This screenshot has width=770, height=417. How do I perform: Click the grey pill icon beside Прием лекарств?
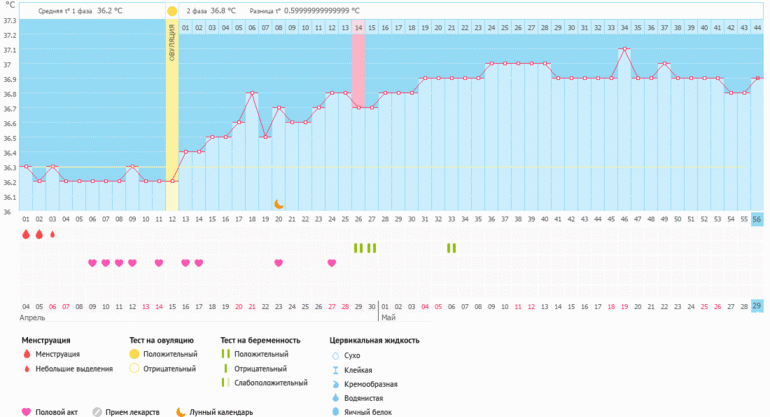pyautogui.click(x=97, y=411)
